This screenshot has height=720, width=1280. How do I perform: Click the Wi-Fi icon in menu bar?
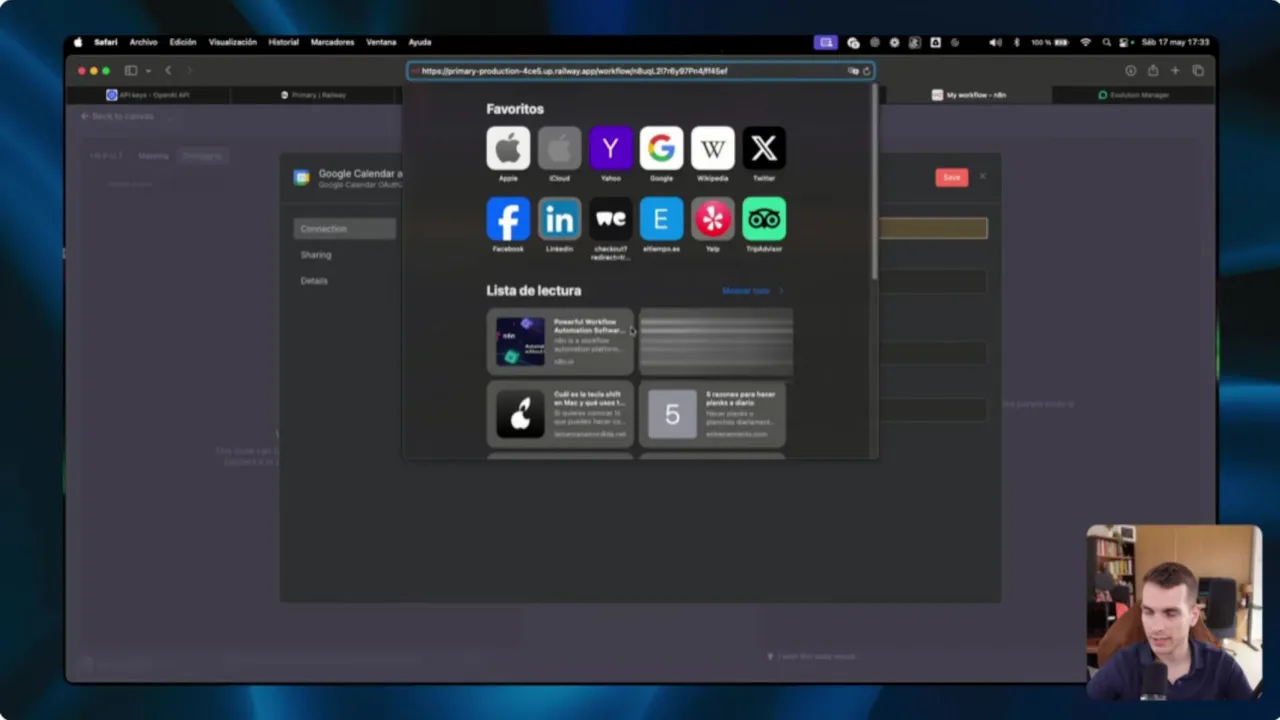point(1086,42)
